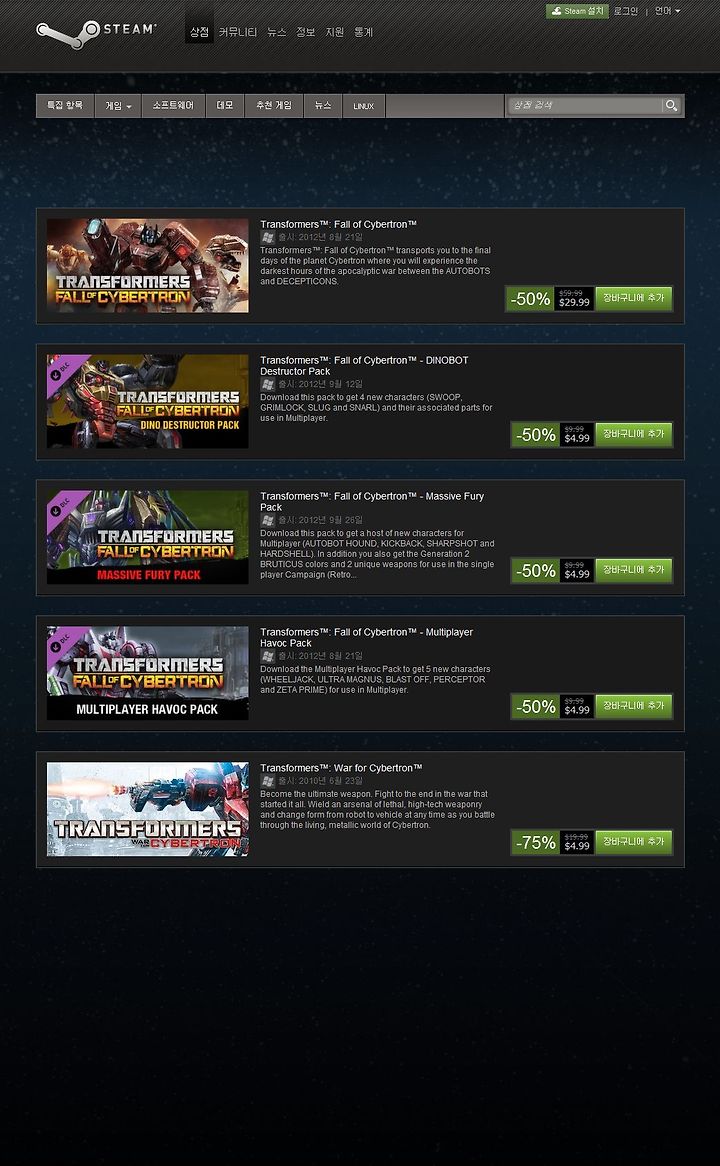Screen dimensions: 720x1166
Task: Click Windows icon under Fall of Cybertron
Action: coord(268,237)
